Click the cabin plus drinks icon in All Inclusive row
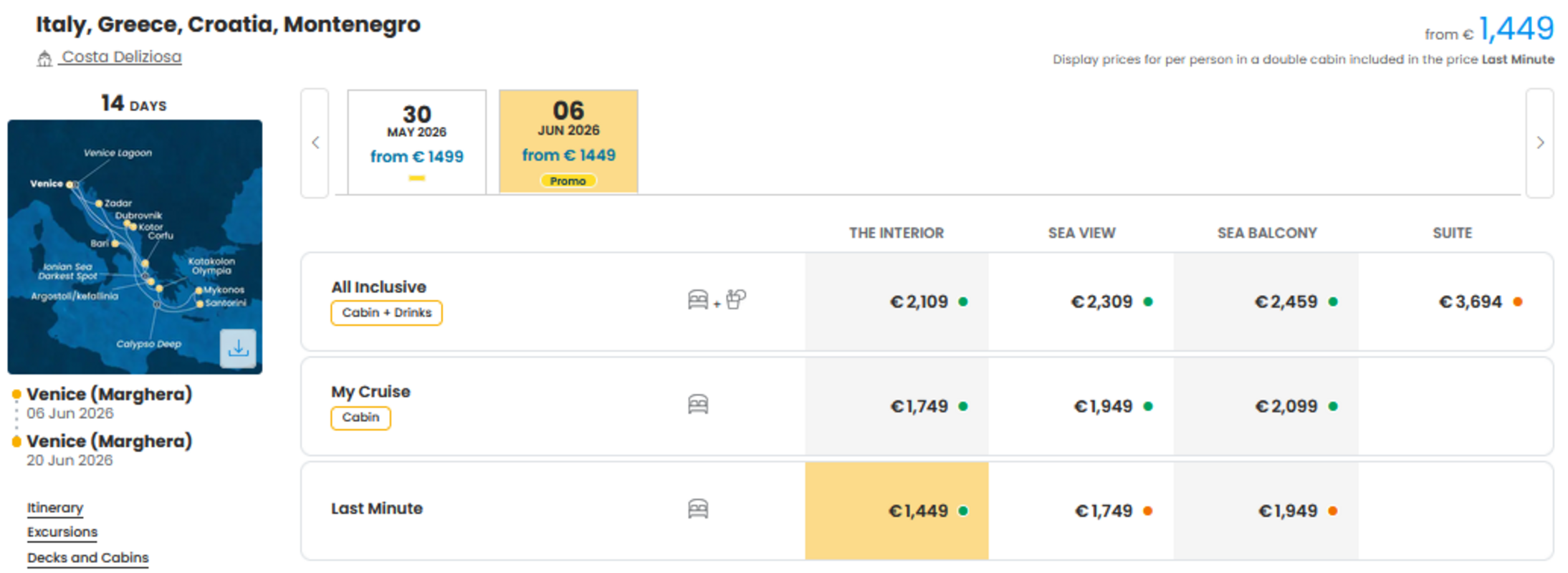The width and height of the screenshot is (1568, 573). pyautogui.click(x=717, y=300)
